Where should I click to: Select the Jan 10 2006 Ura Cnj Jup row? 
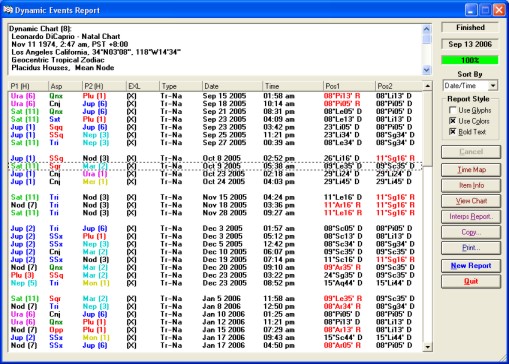(x=215, y=314)
